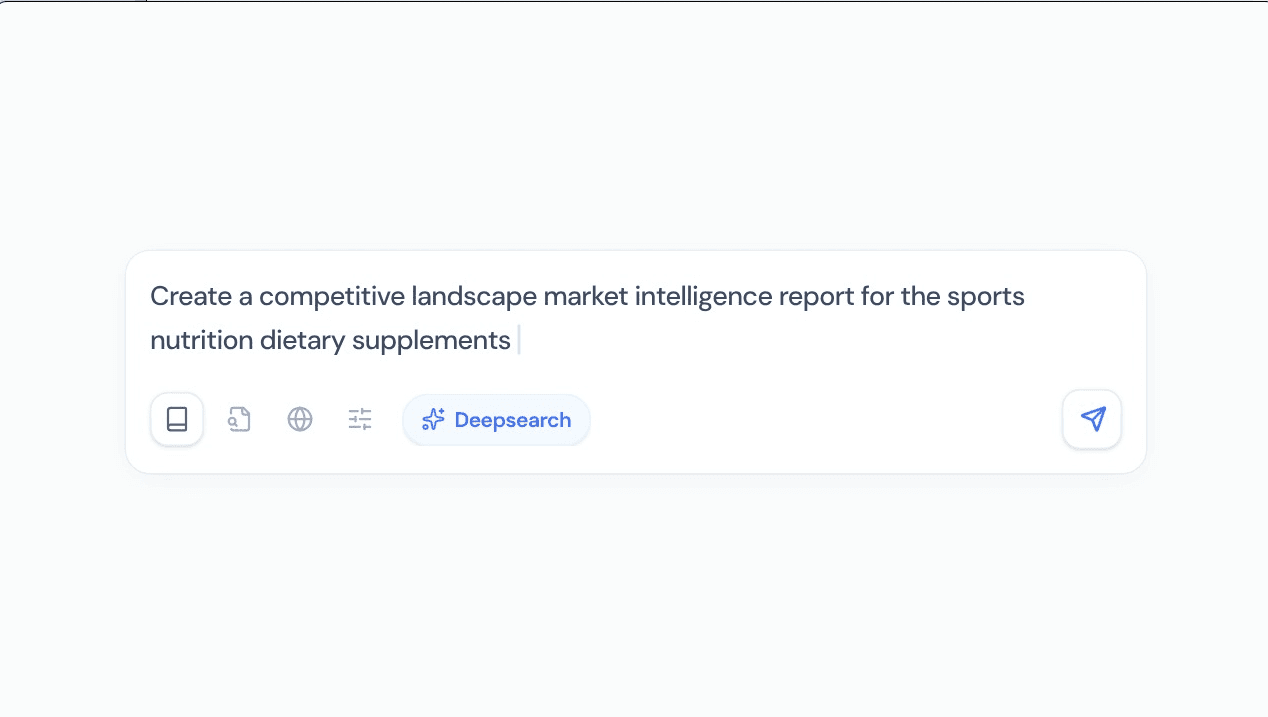This screenshot has width=1268, height=717.
Task: Send the prompt with paper plane icon
Action: 1092,419
